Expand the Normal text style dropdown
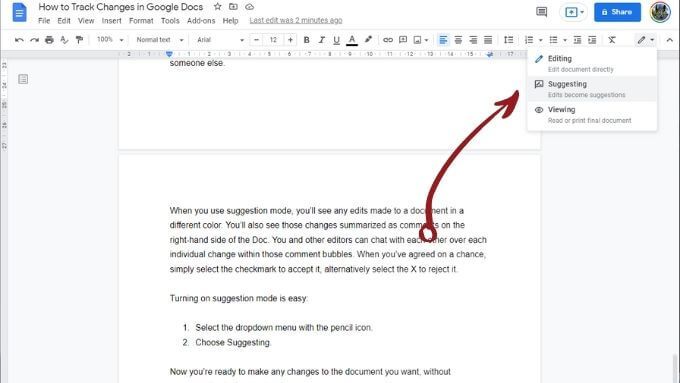The image size is (680, 383). coord(160,40)
